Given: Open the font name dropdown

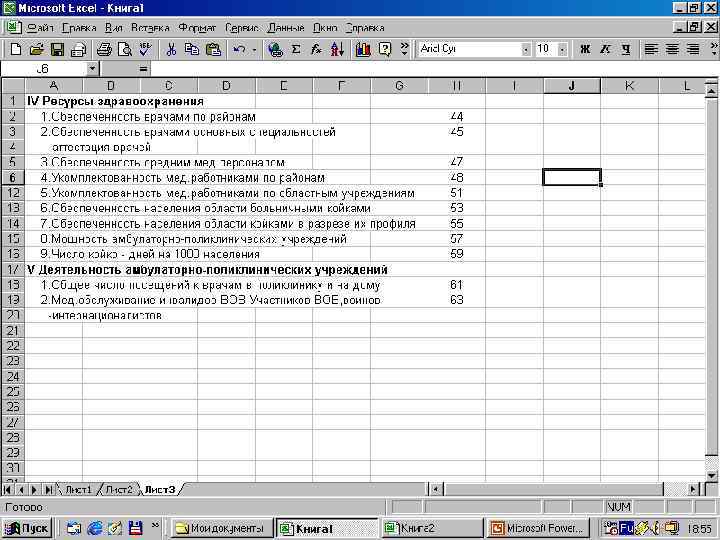Looking at the screenshot, I should pyautogui.click(x=526, y=49).
